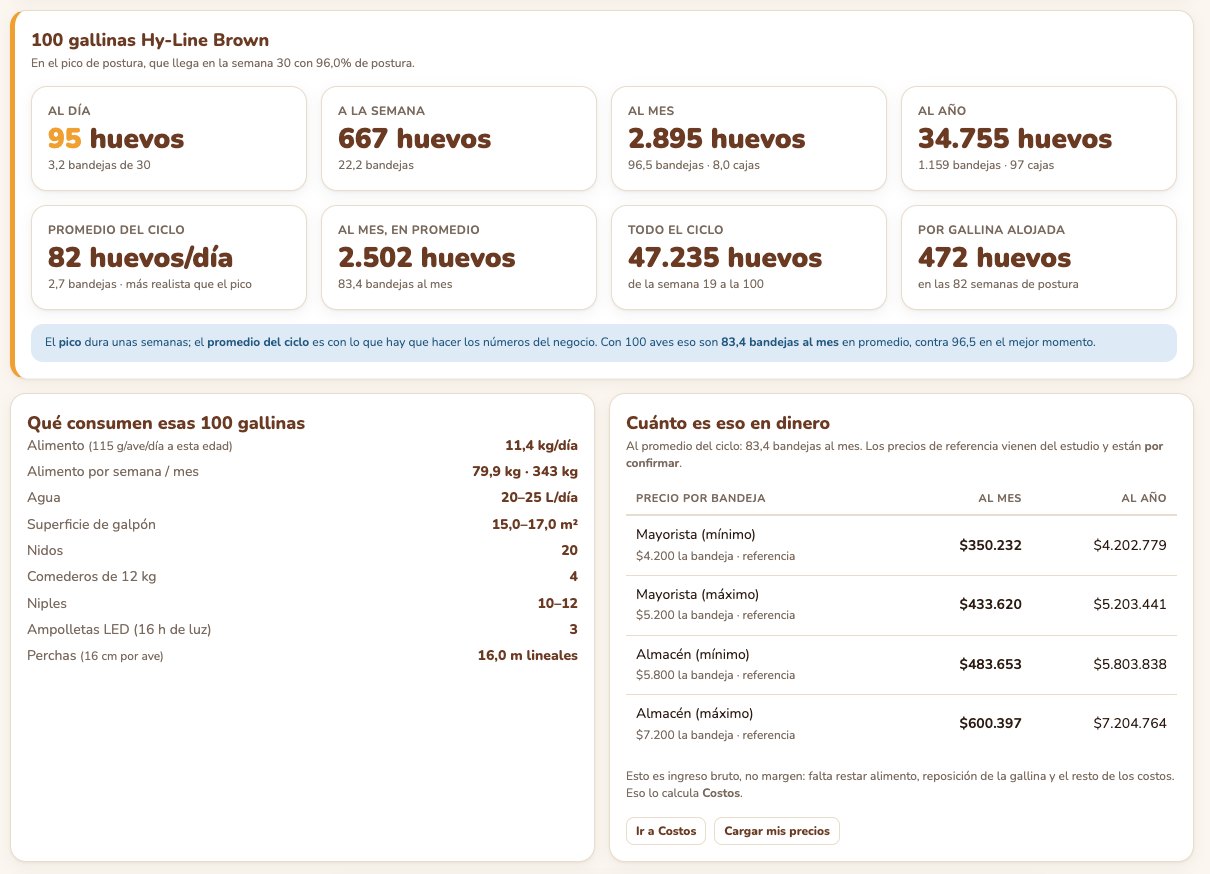Click the 'Alimento por semana / mes' label
The height and width of the screenshot is (874, 1210).
(113, 471)
